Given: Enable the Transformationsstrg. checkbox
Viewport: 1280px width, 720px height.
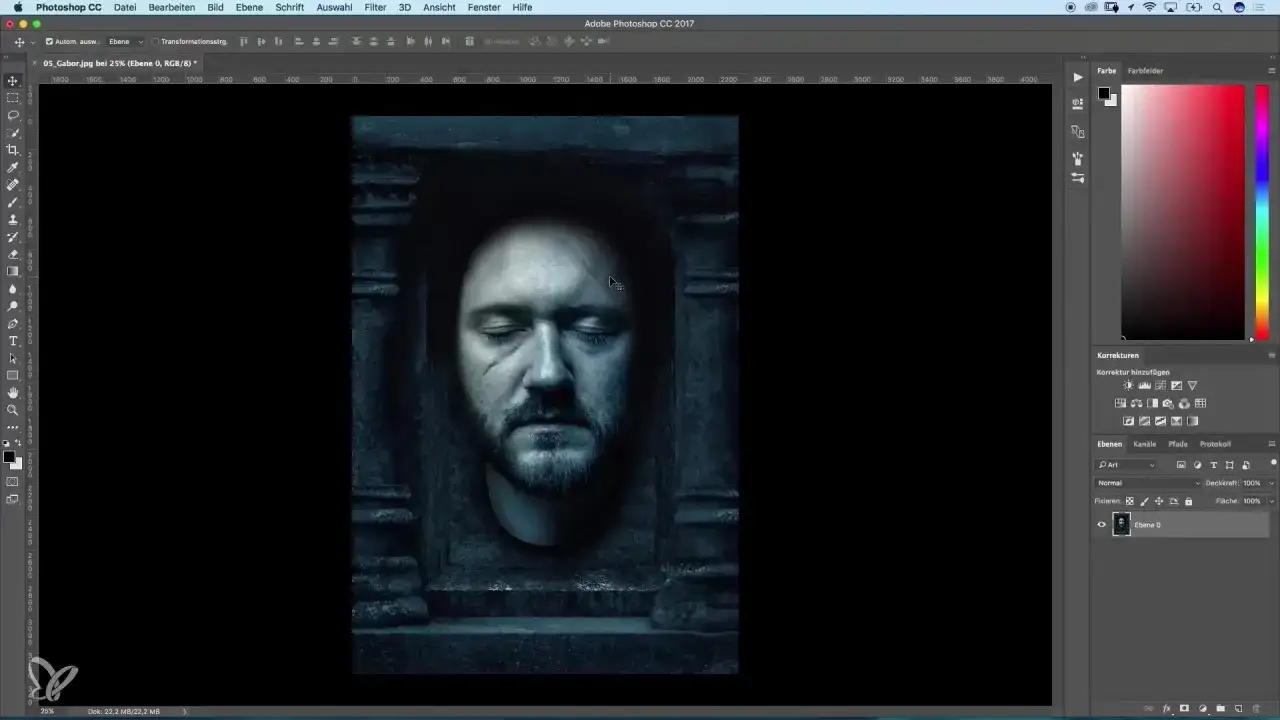Looking at the screenshot, I should coord(155,42).
